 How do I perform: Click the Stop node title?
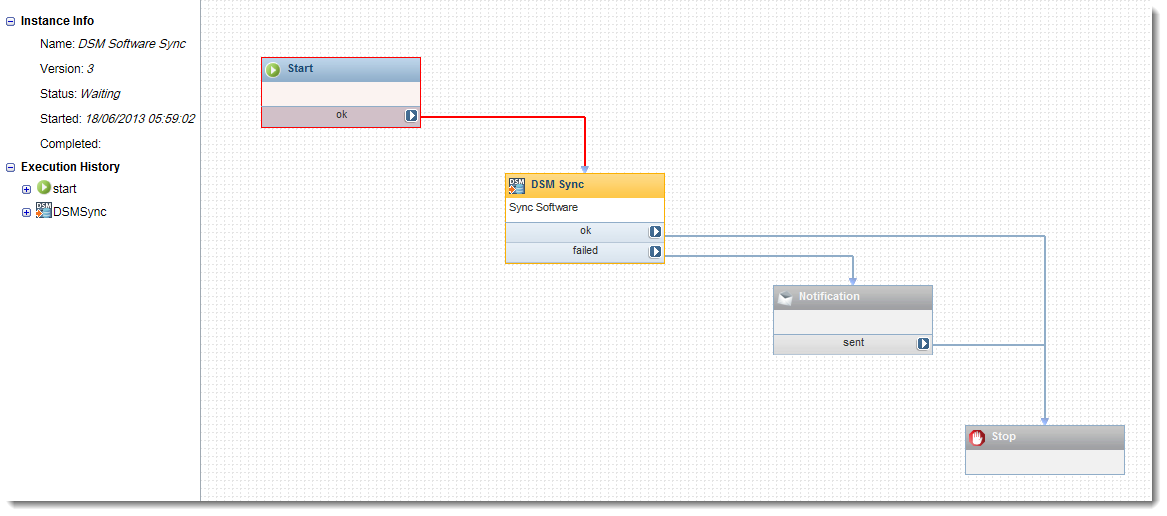coord(1003,436)
